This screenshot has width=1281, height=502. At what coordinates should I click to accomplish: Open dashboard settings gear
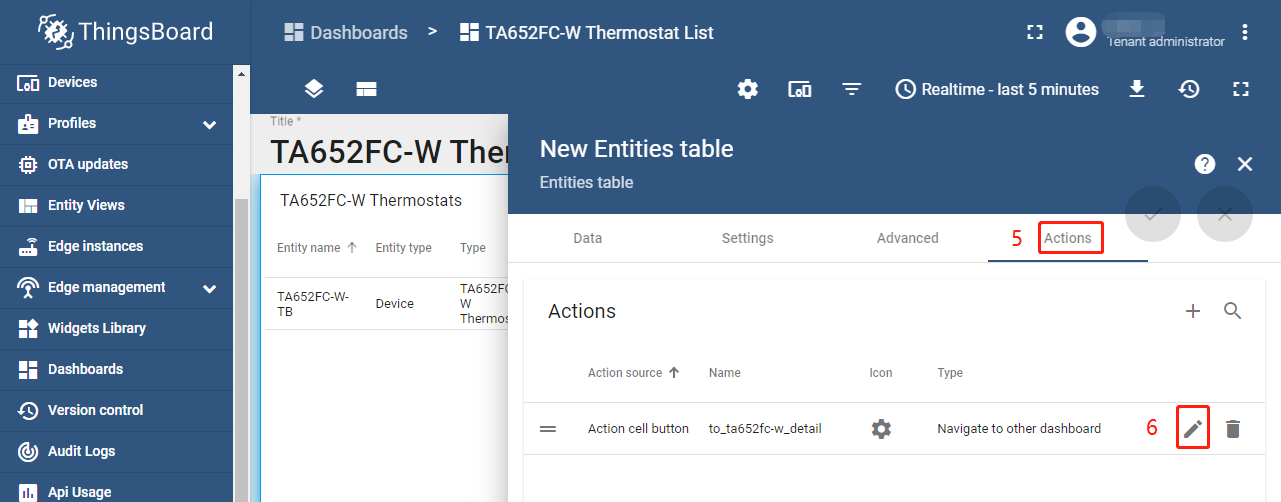pyautogui.click(x=748, y=89)
